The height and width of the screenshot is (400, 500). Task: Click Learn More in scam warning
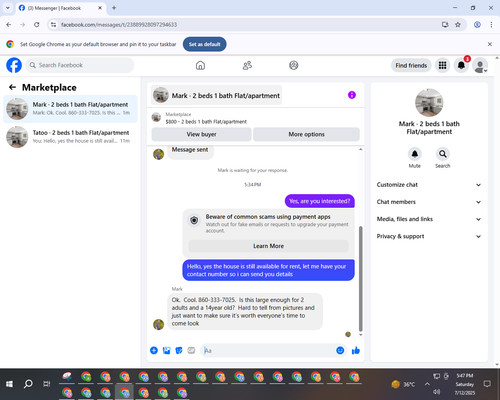[x=268, y=246]
